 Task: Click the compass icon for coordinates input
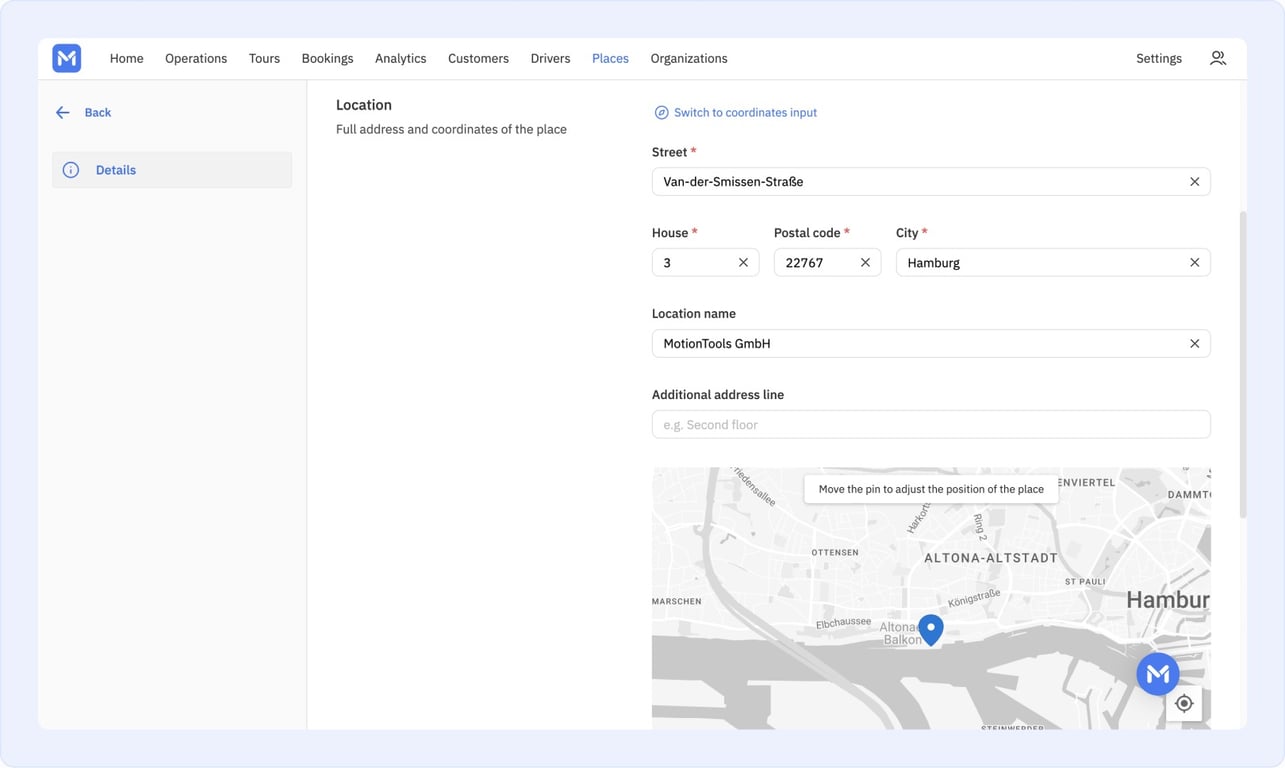(x=661, y=113)
